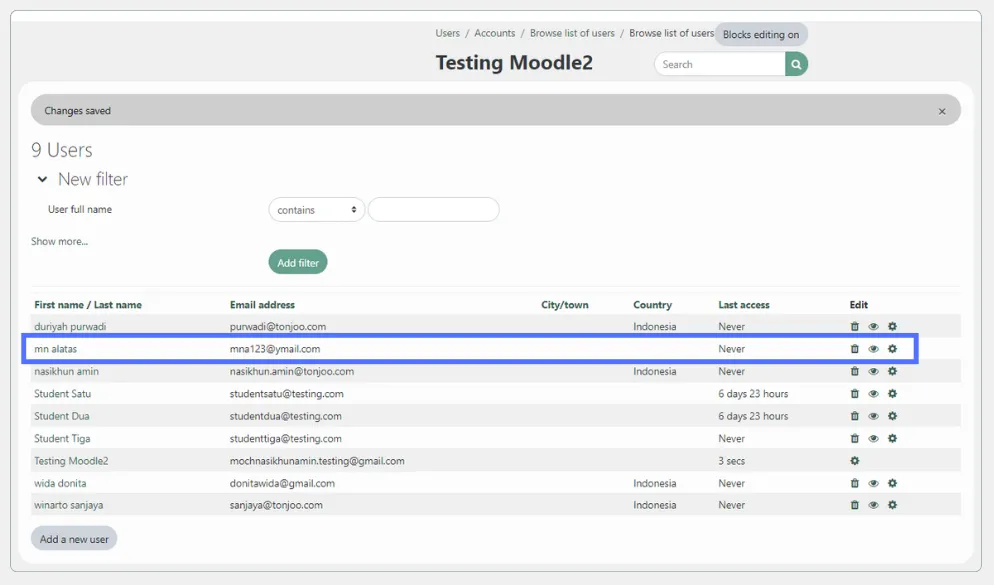Screen dimensions: 994x585
Task: Open the contains condition dropdown
Action: [x=316, y=209]
